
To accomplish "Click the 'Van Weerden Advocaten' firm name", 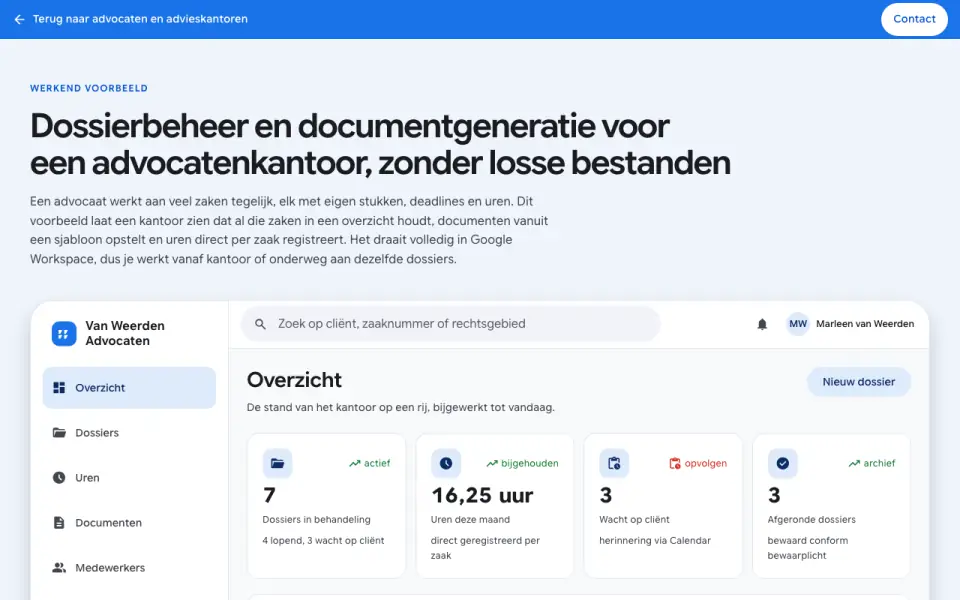I will tap(125, 334).
